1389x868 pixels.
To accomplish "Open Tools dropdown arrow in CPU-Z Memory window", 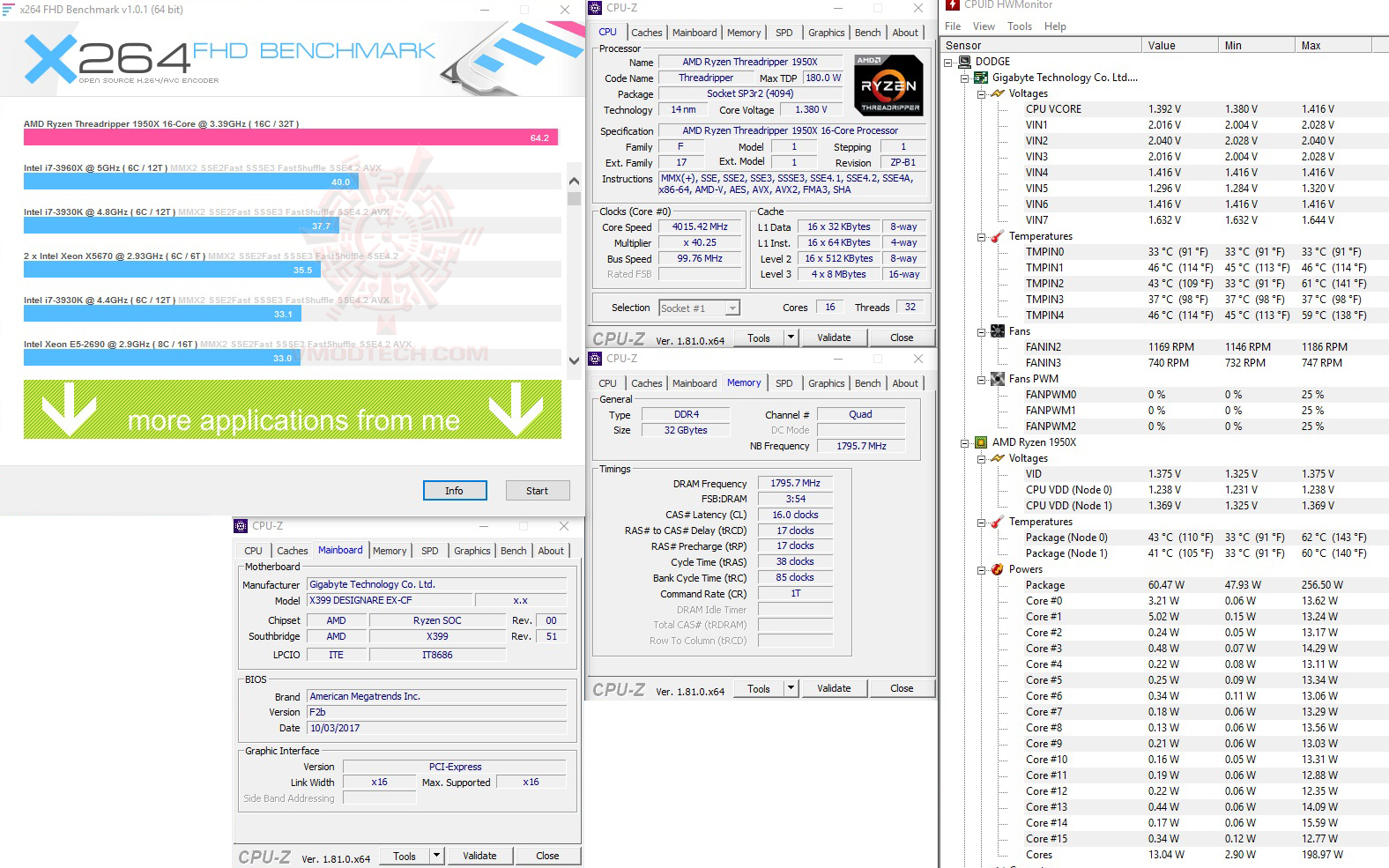I will (791, 688).
